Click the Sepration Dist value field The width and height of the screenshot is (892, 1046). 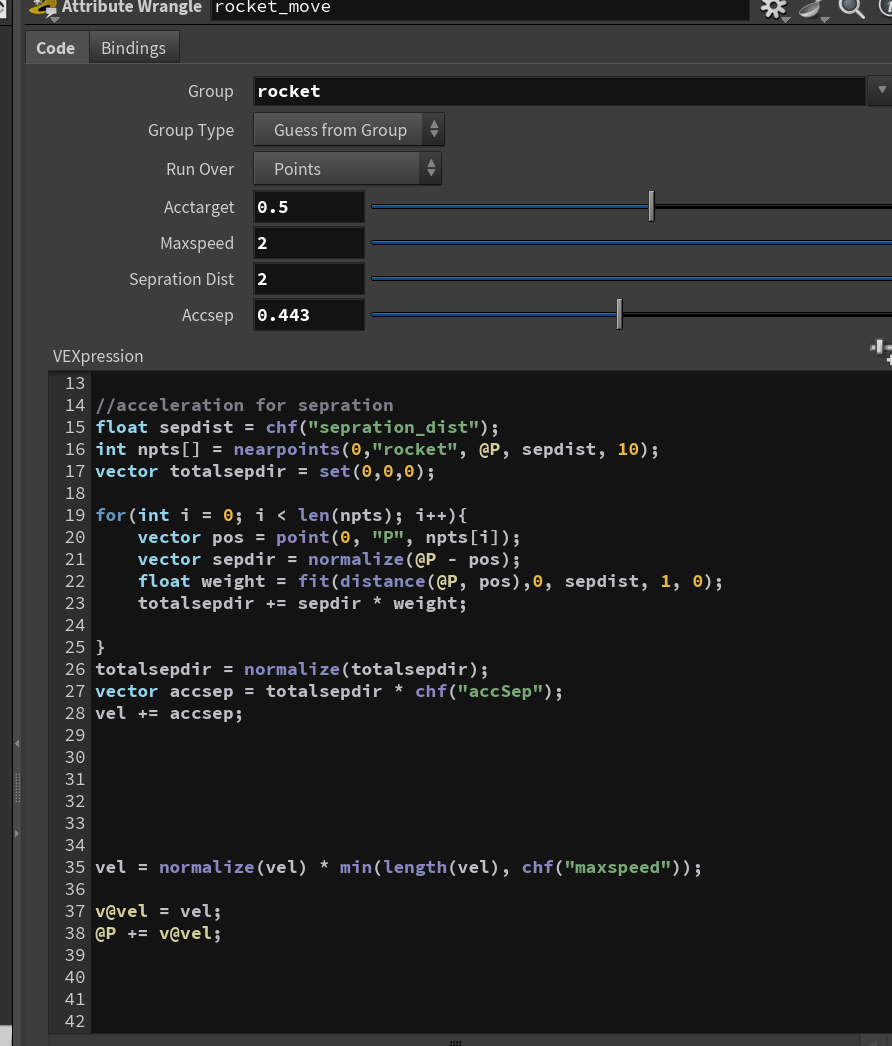(x=308, y=279)
